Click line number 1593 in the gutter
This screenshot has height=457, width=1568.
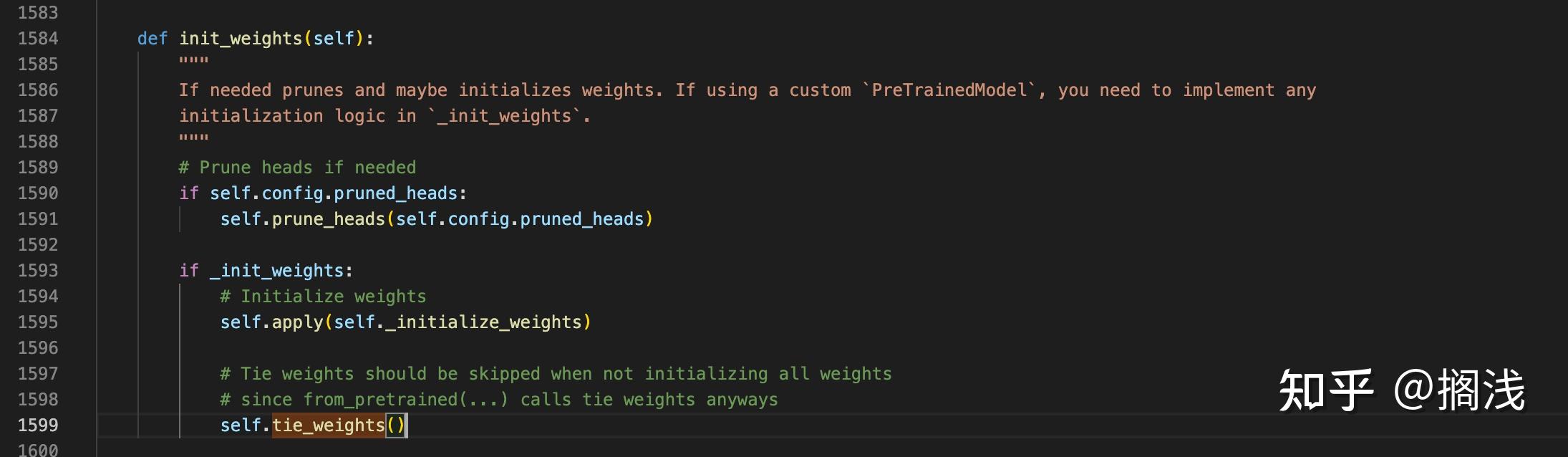click(38, 271)
